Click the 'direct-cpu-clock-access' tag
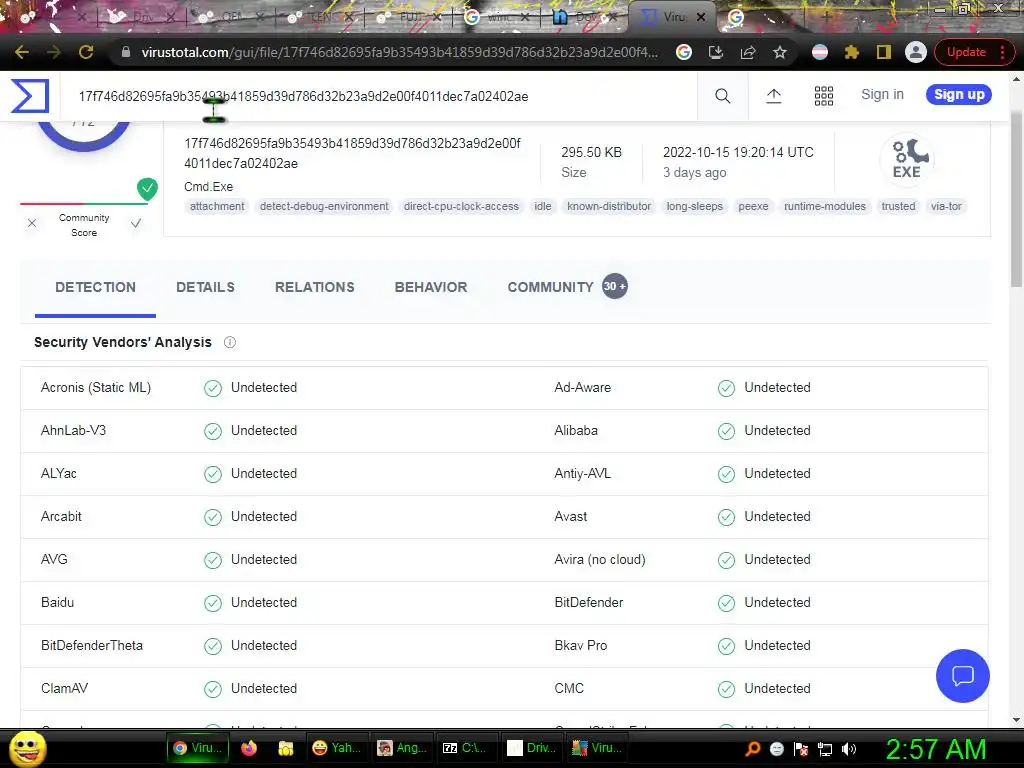1024x768 pixels. pyautogui.click(x=461, y=206)
